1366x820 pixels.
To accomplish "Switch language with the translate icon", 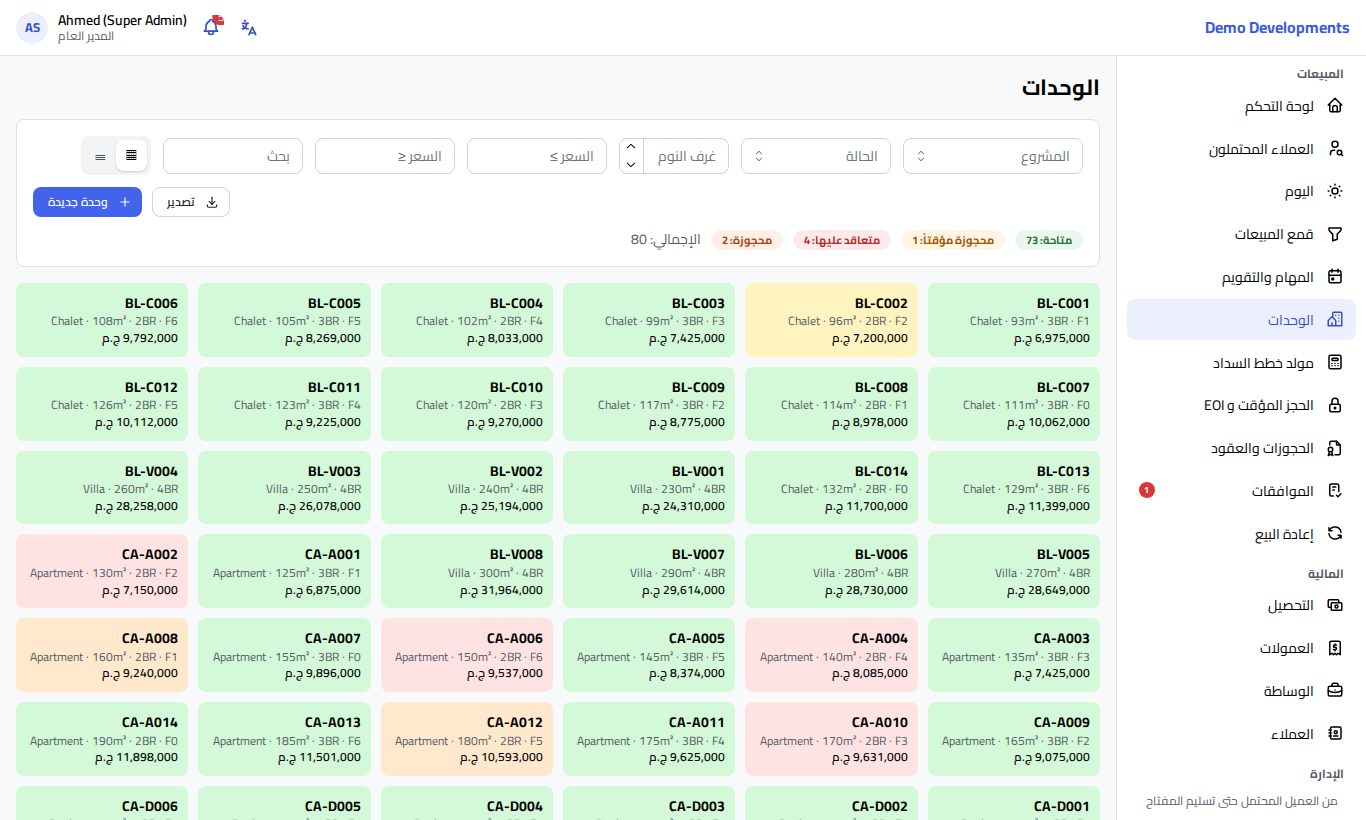I will (249, 27).
